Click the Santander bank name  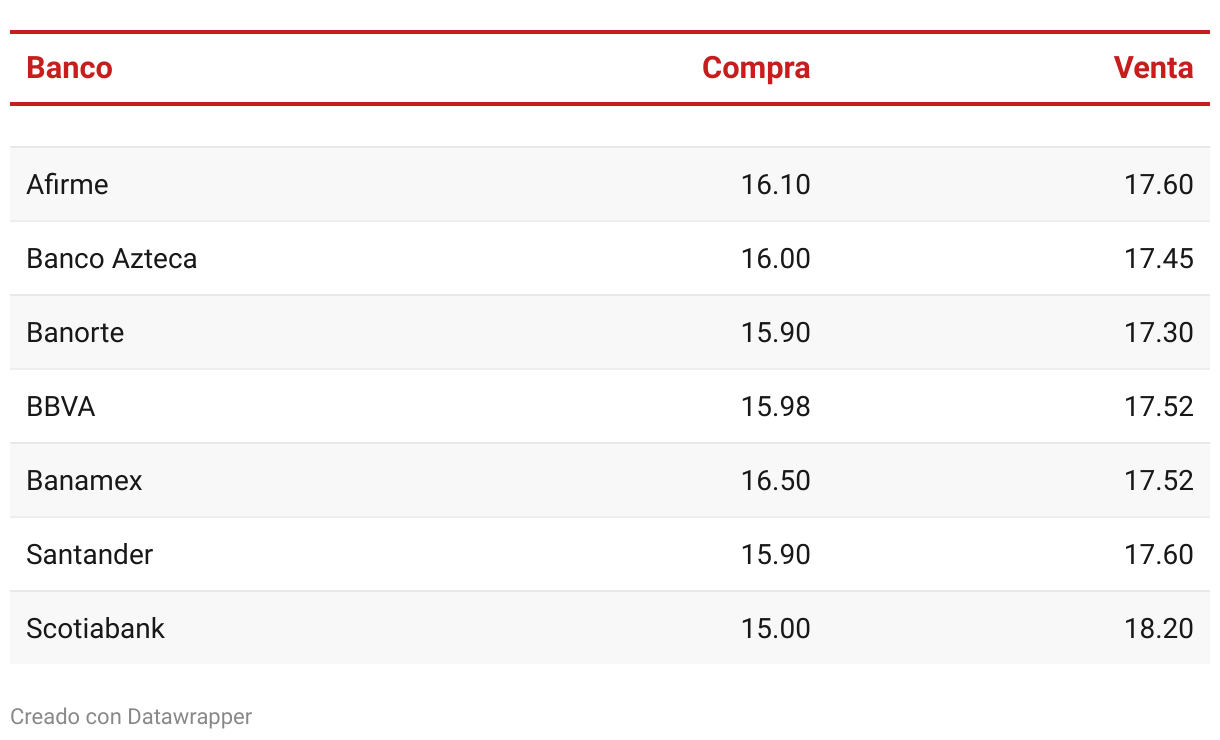click(90, 555)
